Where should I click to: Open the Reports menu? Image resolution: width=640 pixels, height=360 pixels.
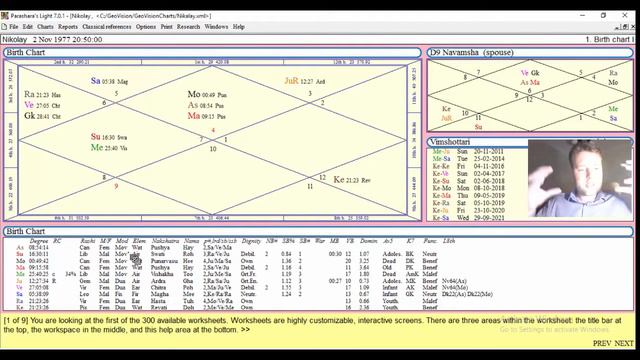pos(68,27)
